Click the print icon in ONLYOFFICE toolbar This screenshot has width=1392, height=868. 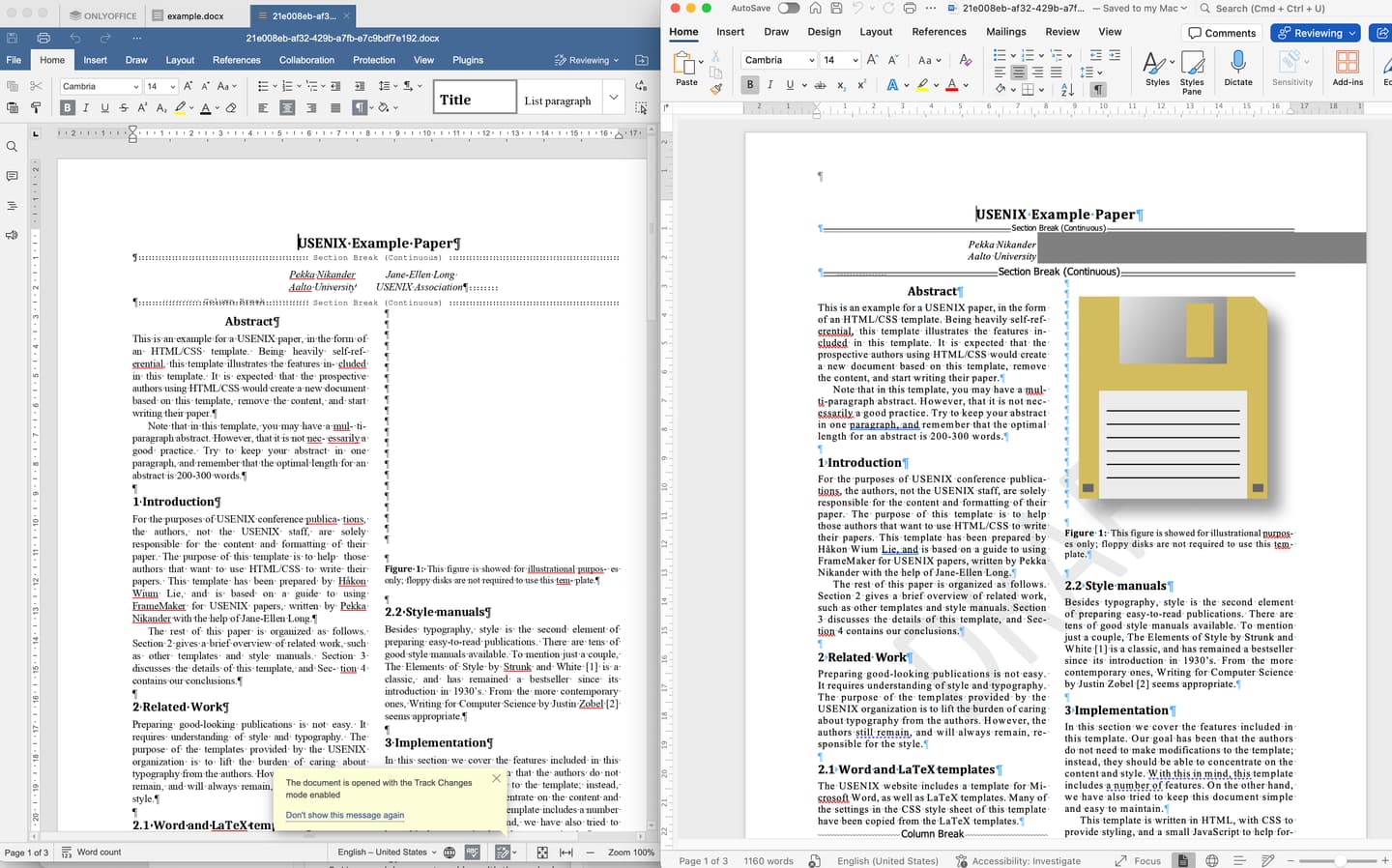coord(43,38)
